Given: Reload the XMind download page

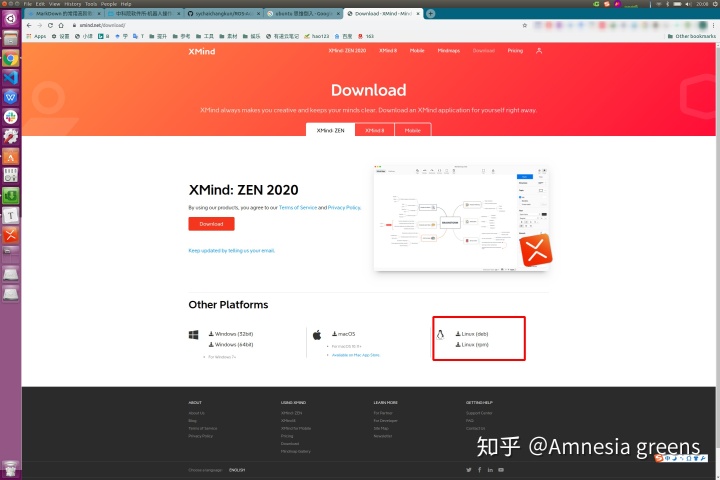Looking at the screenshot, I should (50, 25).
